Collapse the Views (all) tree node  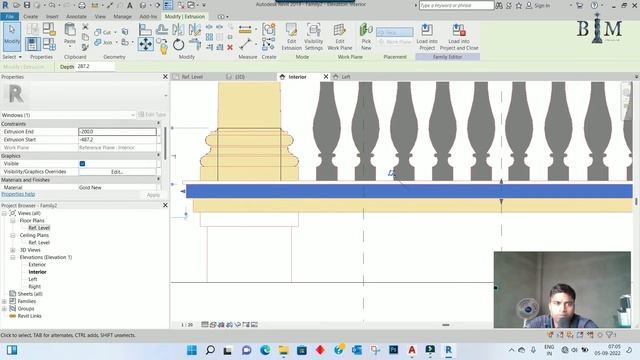pos(4,213)
